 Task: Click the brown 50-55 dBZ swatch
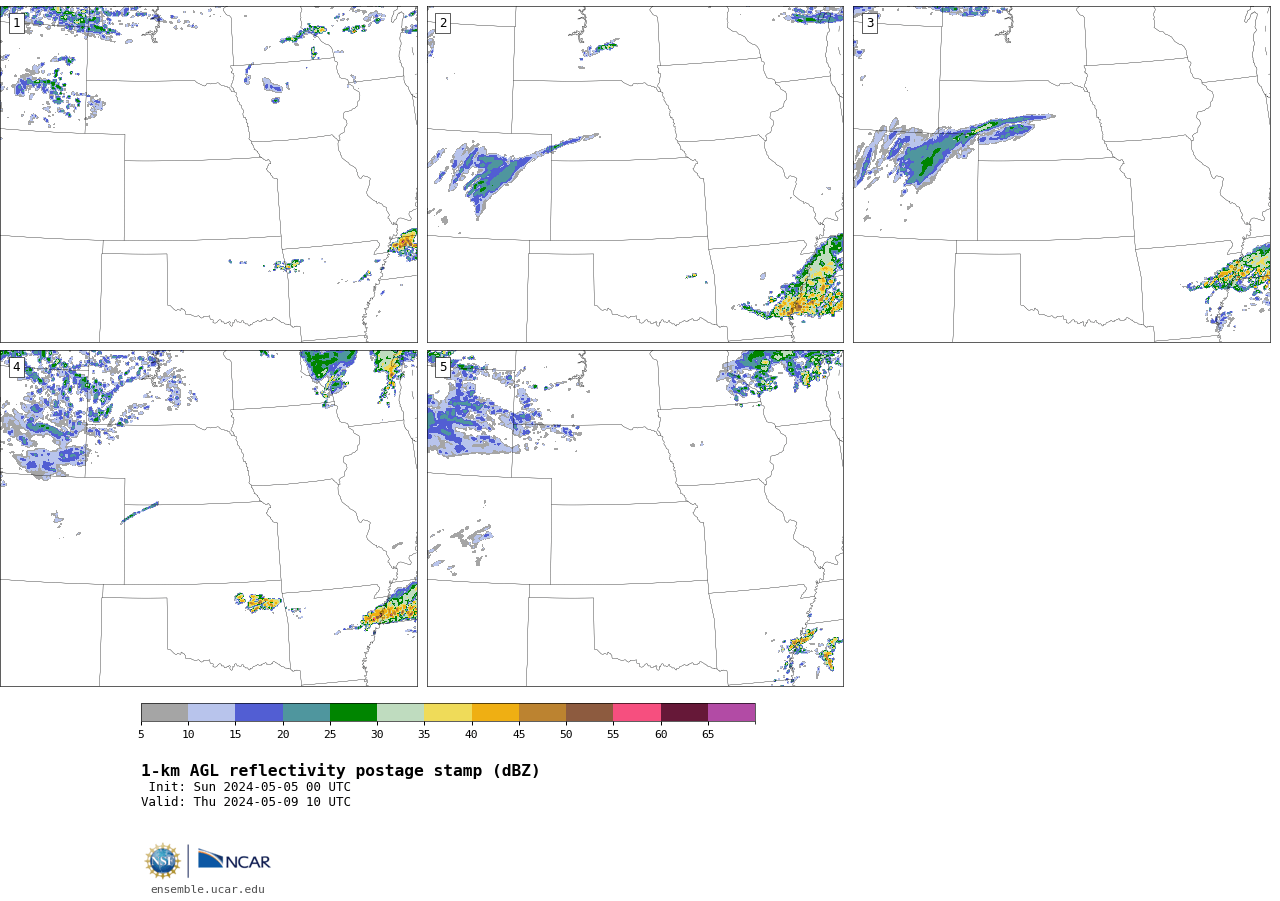coord(589,712)
